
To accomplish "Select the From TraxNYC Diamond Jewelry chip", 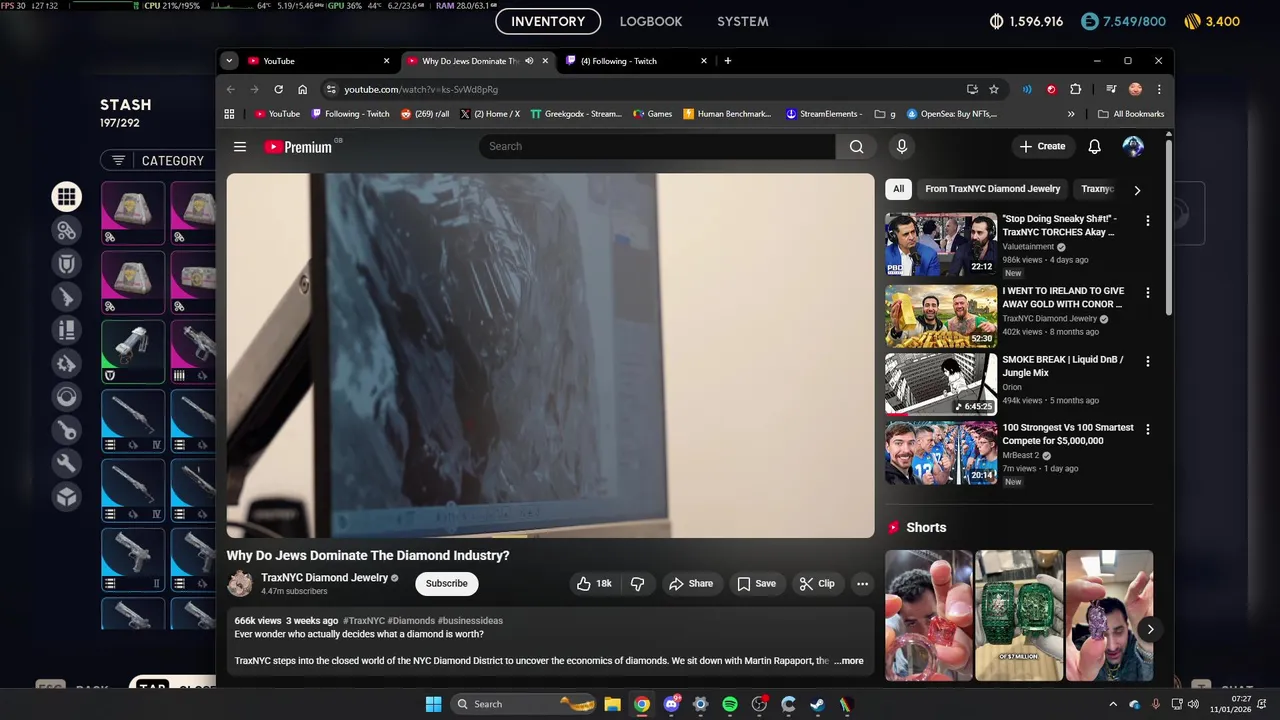I will tap(992, 189).
